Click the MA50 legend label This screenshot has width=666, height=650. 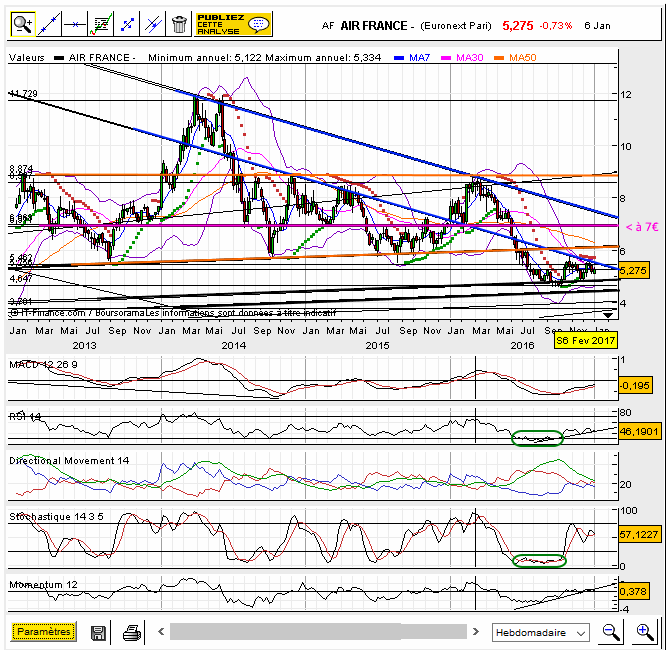[x=522, y=57]
